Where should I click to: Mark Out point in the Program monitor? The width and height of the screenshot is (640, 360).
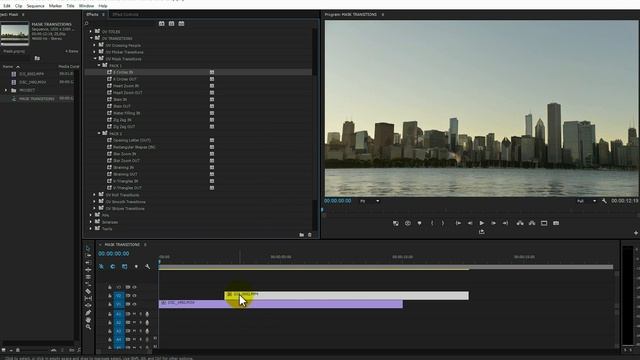tap(443, 223)
